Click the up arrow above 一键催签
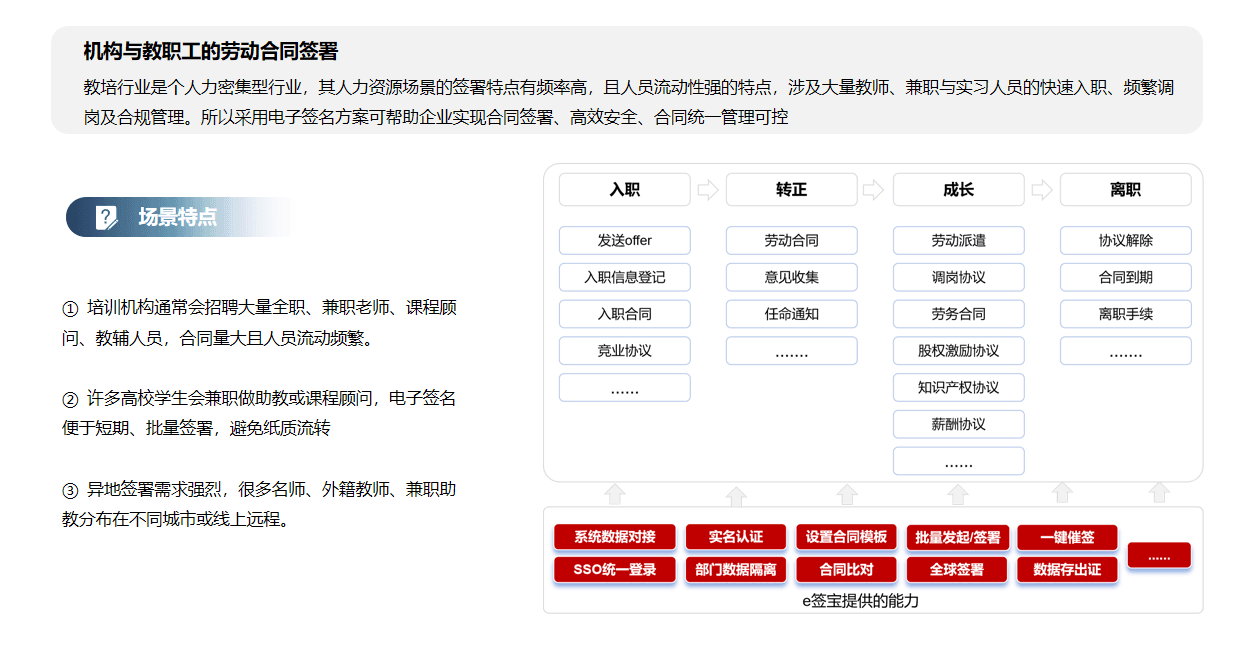The image size is (1244, 647). pos(1063,492)
